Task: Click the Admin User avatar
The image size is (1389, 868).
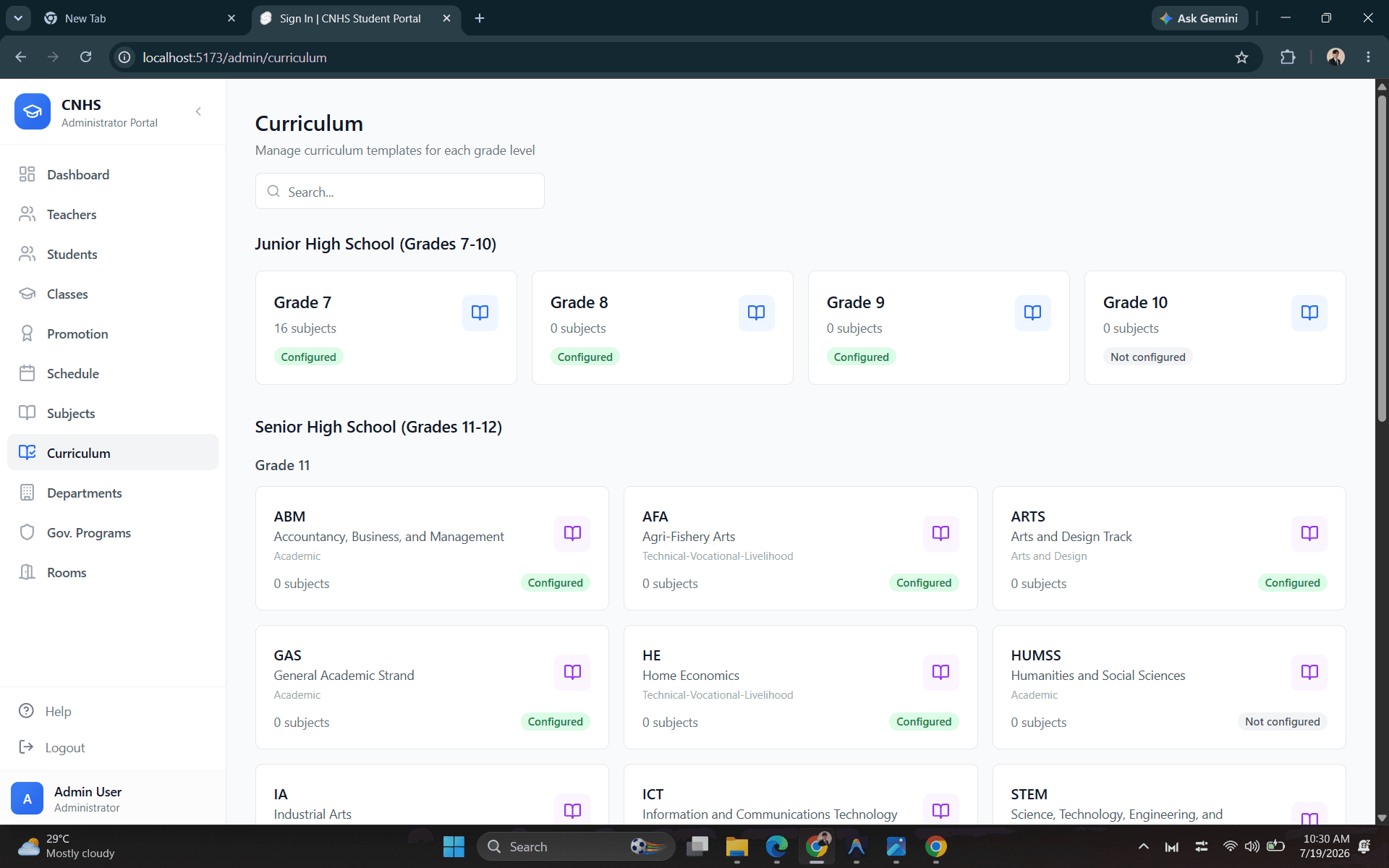Action: [x=27, y=799]
